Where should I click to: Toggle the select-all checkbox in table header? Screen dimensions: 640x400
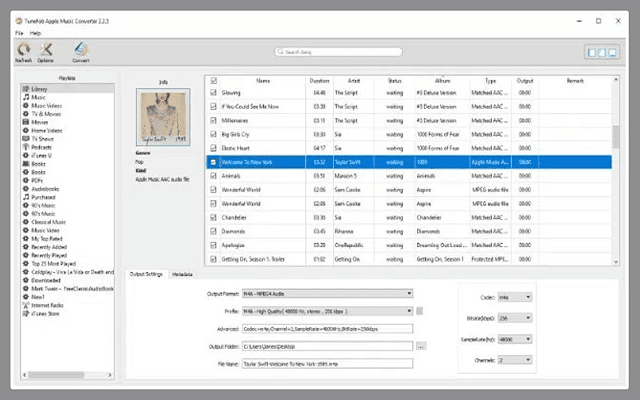pos(213,80)
